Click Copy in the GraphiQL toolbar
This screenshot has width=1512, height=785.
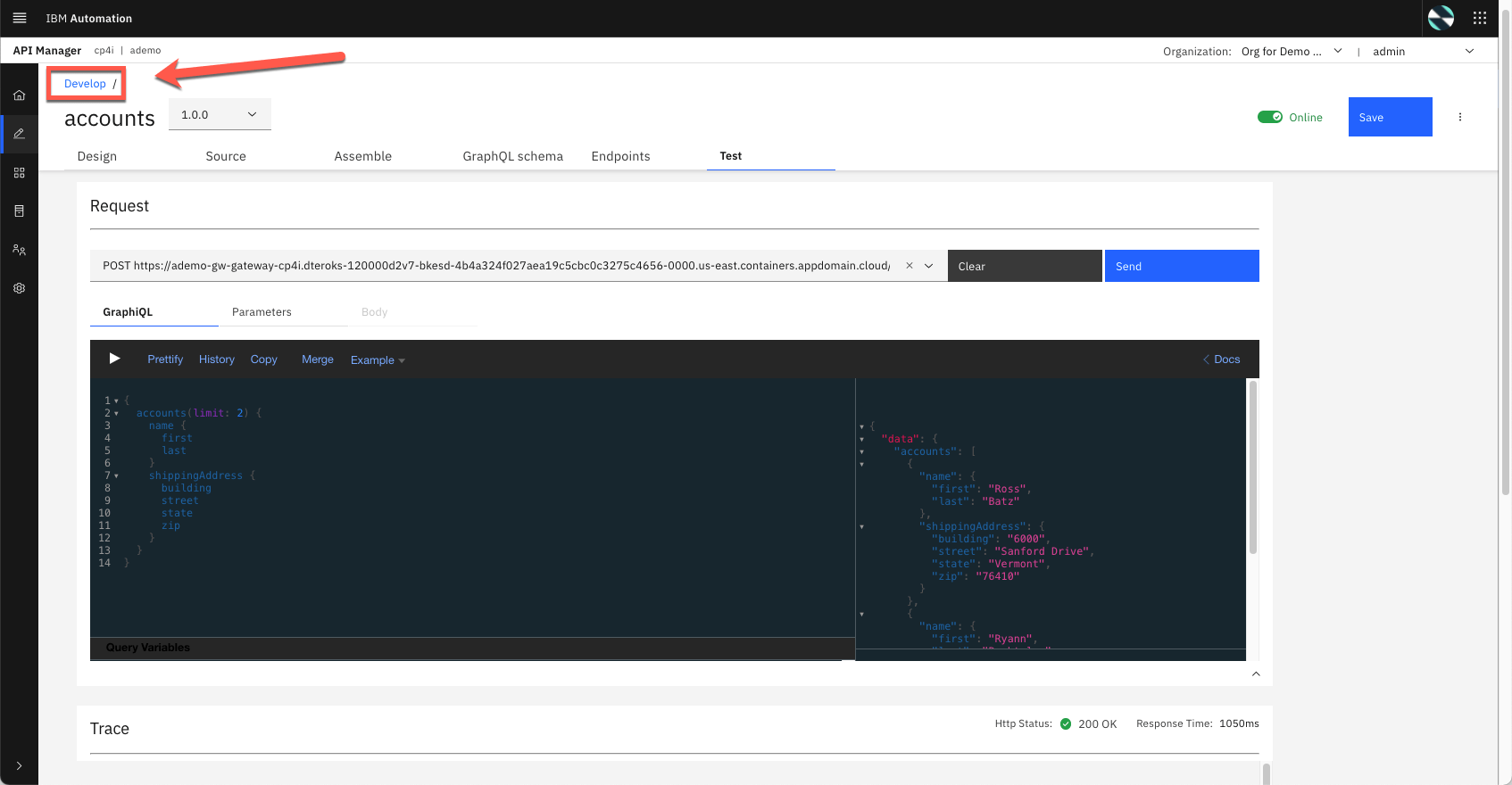pyautogui.click(x=264, y=359)
